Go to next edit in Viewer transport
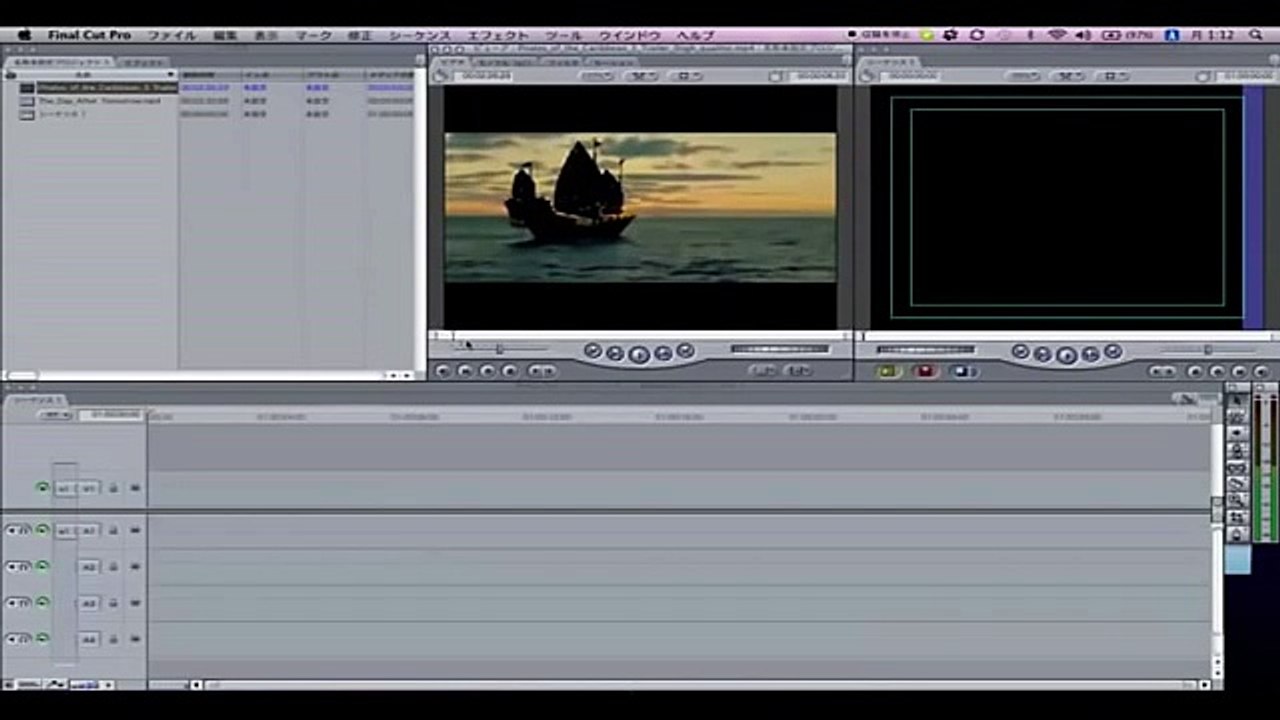This screenshot has width=1280, height=720. [685, 351]
